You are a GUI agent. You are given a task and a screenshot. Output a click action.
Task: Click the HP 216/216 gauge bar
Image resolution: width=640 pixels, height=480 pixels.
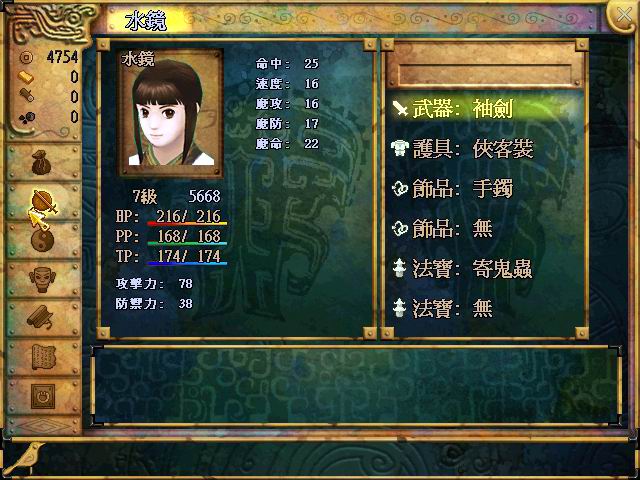coord(187,223)
